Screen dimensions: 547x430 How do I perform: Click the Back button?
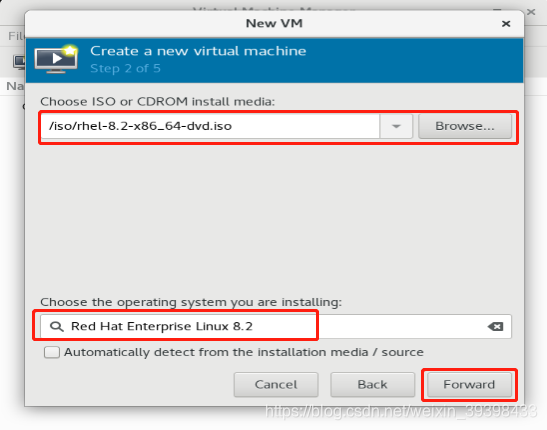pyautogui.click(x=373, y=385)
